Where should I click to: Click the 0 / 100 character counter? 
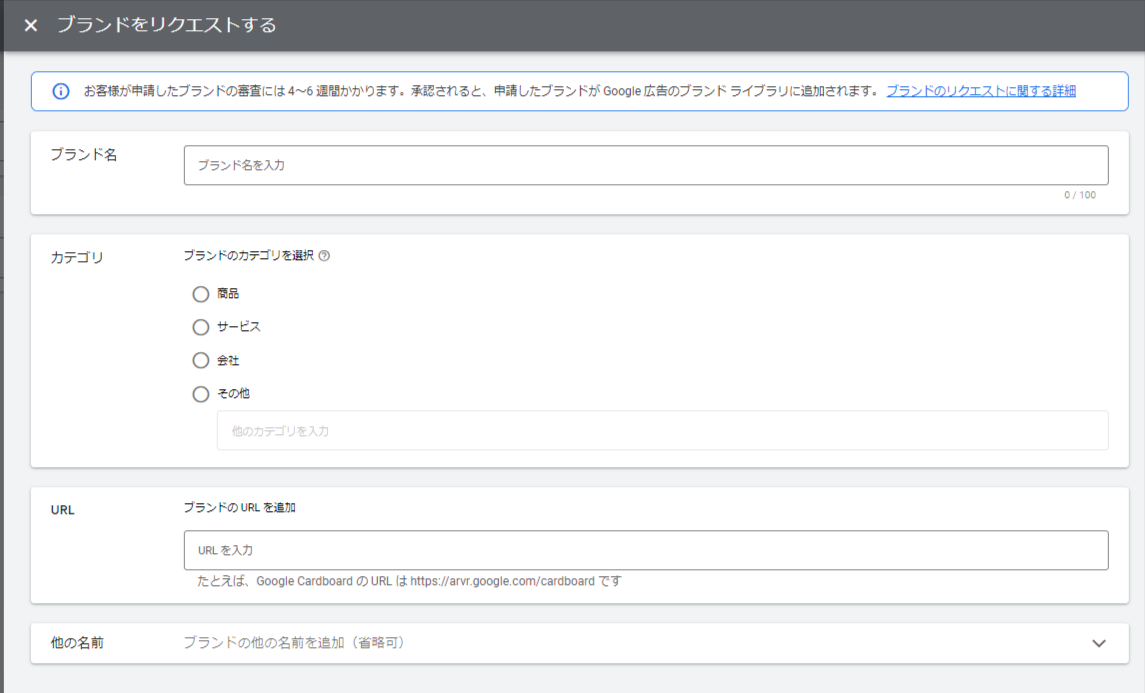point(1079,195)
